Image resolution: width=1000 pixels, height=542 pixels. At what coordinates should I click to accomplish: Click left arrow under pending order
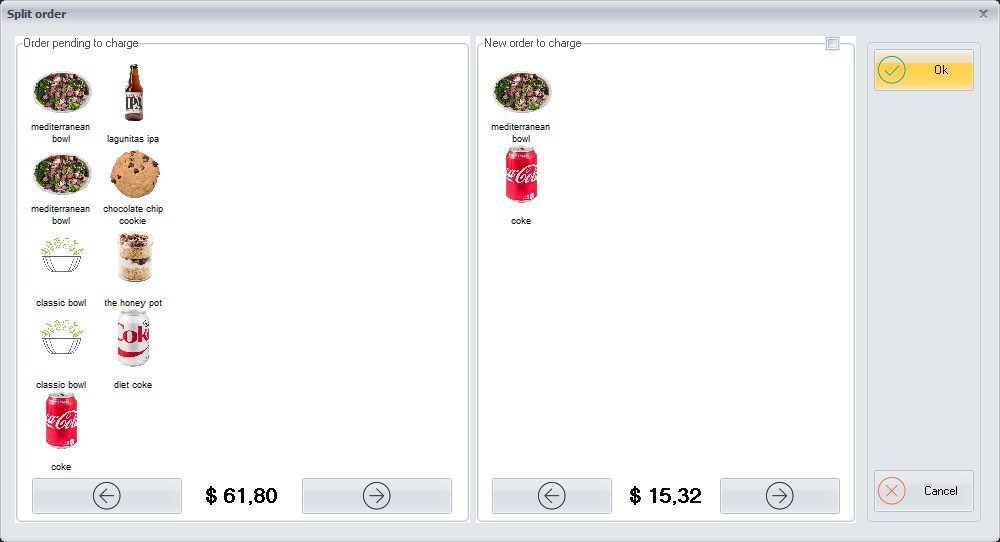pyautogui.click(x=107, y=496)
